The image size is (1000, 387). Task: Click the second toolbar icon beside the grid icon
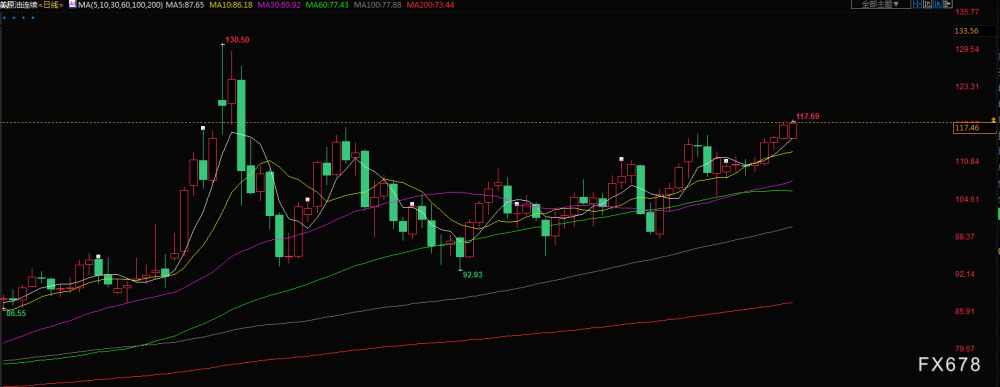pos(927,4)
